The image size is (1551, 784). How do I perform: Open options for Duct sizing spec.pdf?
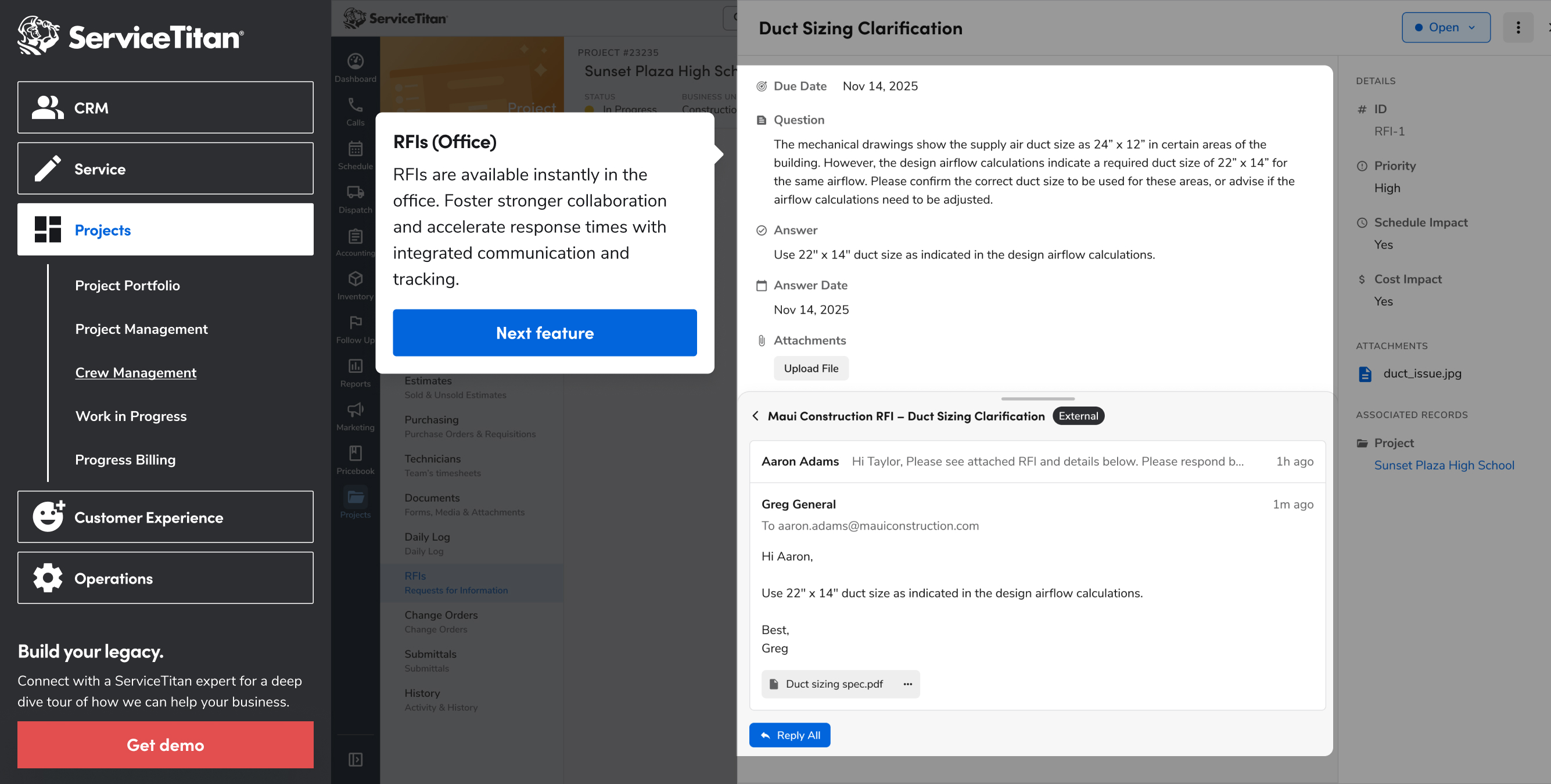907,684
